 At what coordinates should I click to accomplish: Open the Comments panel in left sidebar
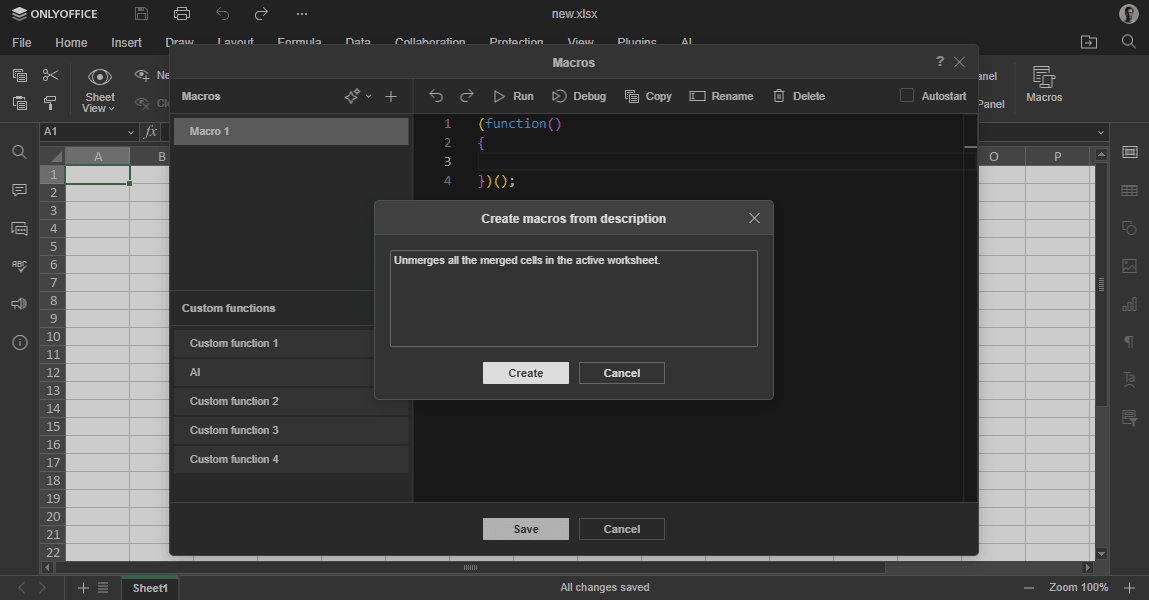(x=20, y=190)
